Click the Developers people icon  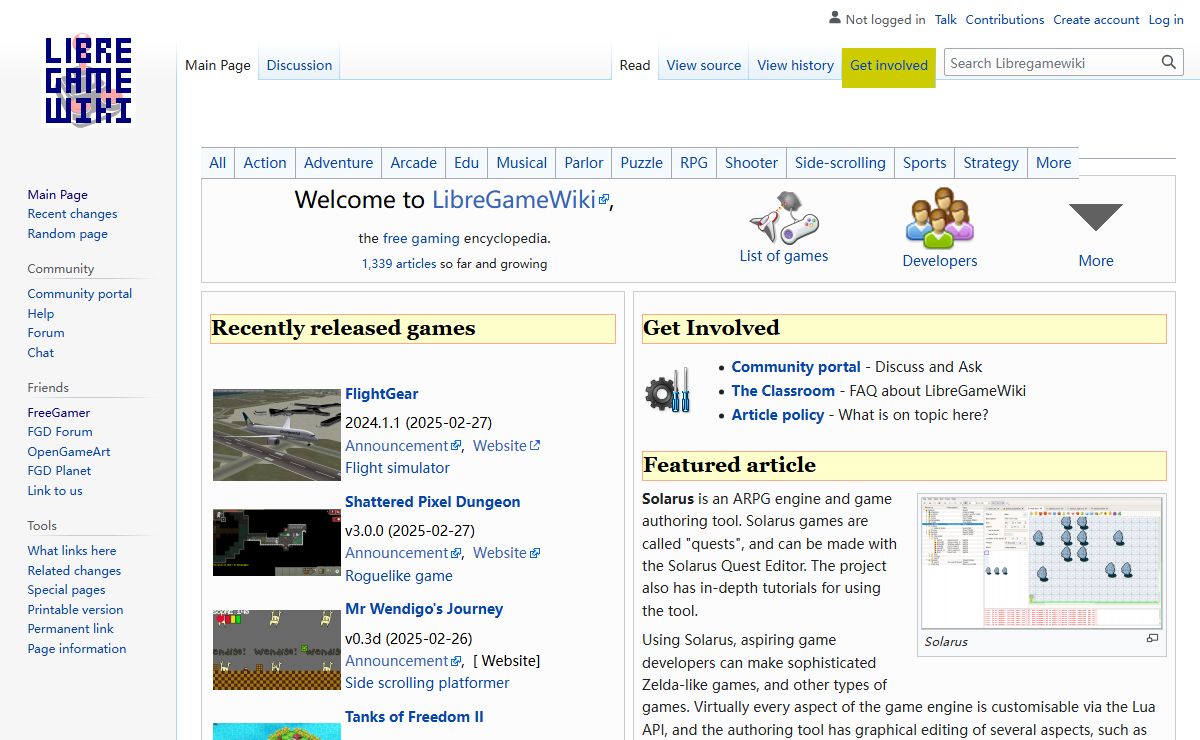(x=939, y=218)
